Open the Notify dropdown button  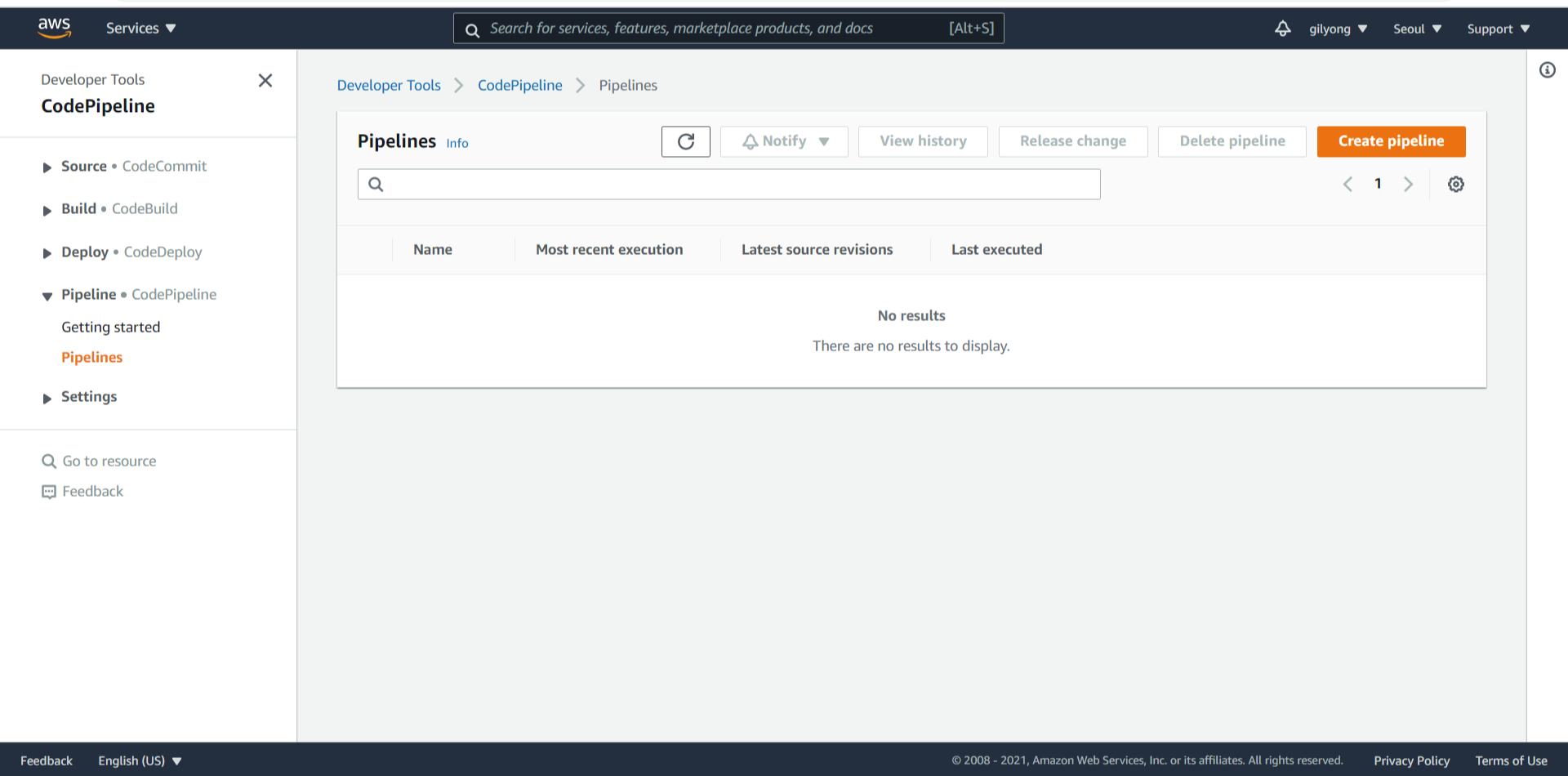(x=784, y=141)
